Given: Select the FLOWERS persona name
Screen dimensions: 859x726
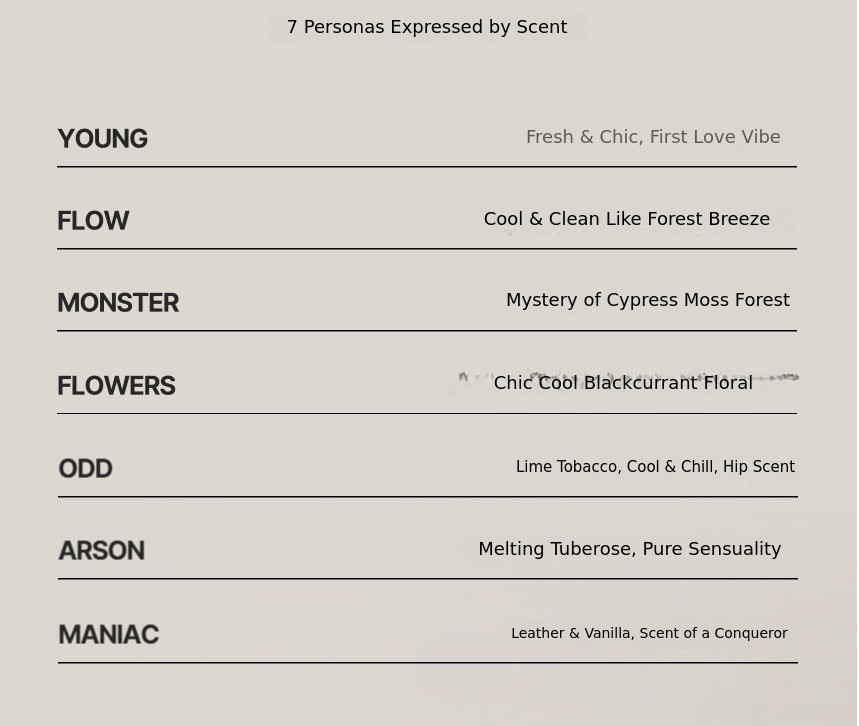Looking at the screenshot, I should (116, 386).
